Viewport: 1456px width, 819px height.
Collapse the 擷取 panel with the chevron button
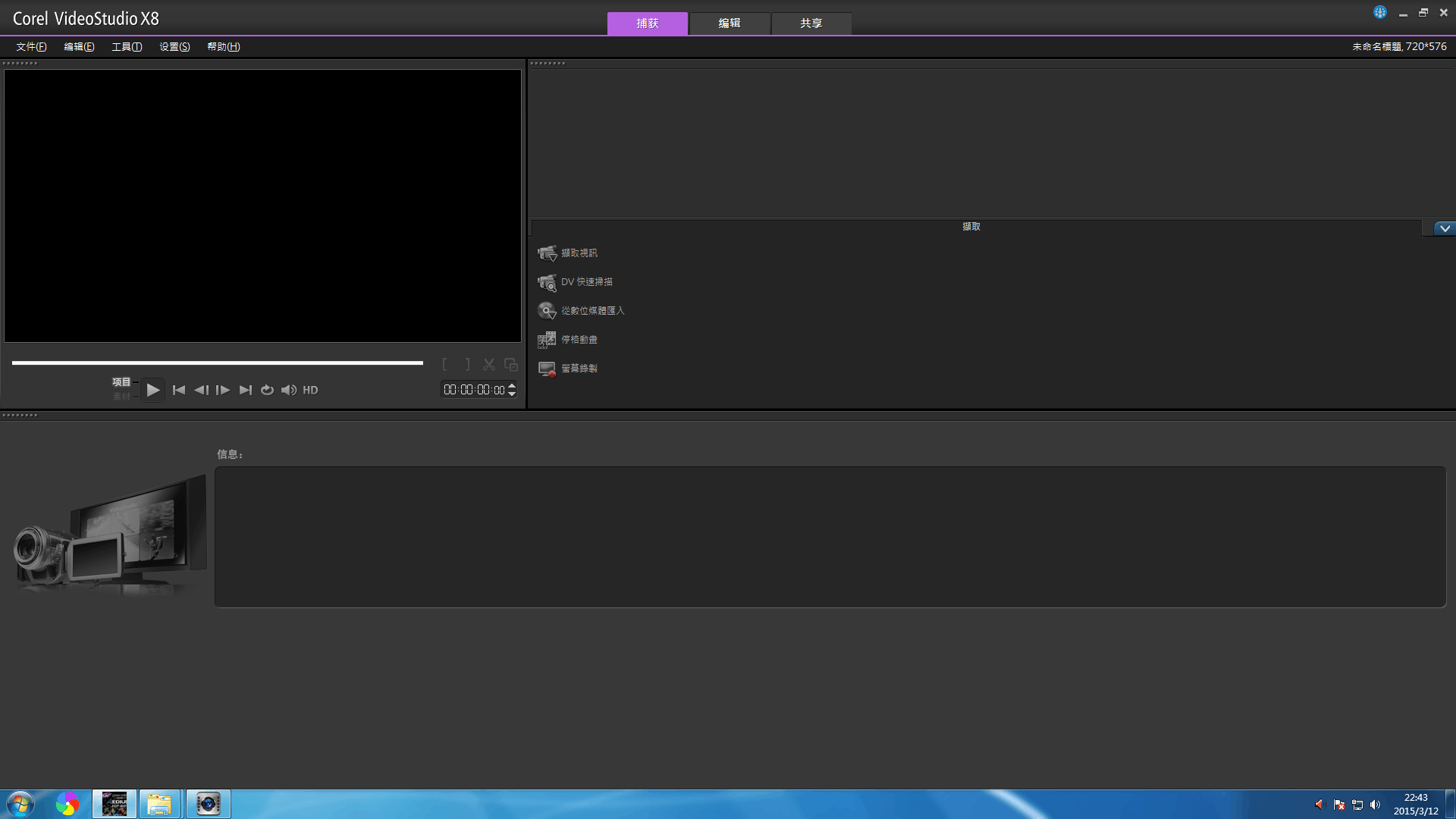click(x=1445, y=228)
